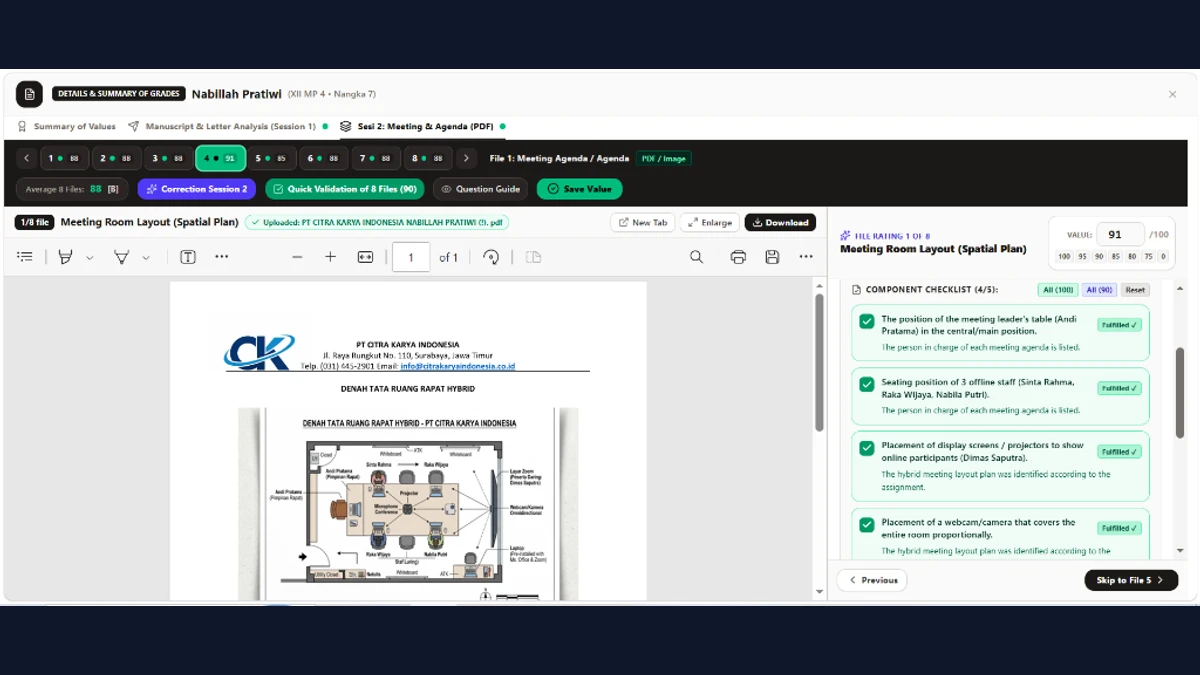Click the zoom in plus icon
Viewport: 1200px width, 675px height.
pyautogui.click(x=330, y=257)
